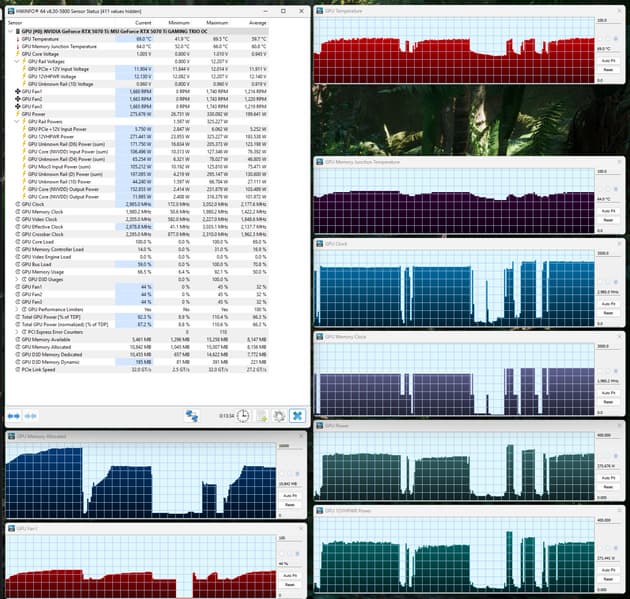This screenshot has height=599, width=630.
Task: Click Auto Fit in GPU Memory Junction Temperature graph
Action: pyautogui.click(x=608, y=211)
